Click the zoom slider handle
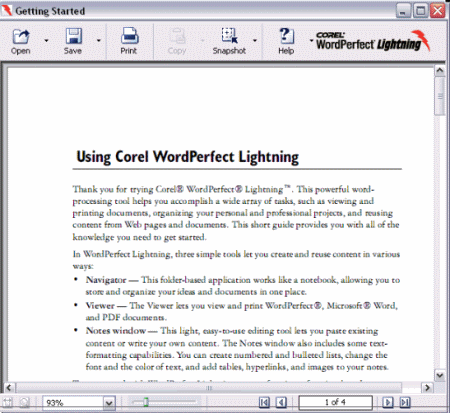Image resolution: width=450 pixels, height=413 pixels. coord(146,402)
